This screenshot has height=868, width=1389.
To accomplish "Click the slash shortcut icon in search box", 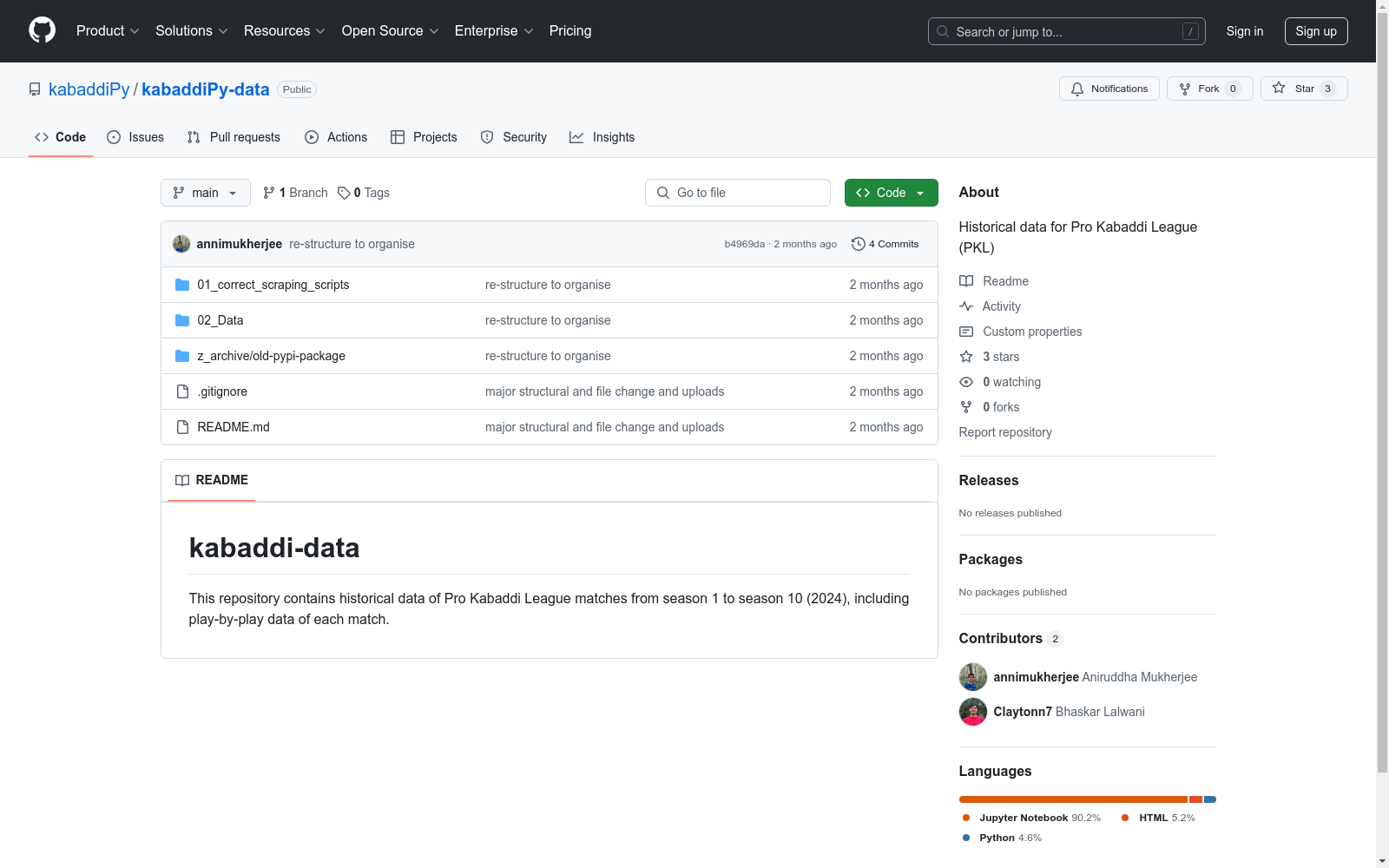I will pos(1190,31).
